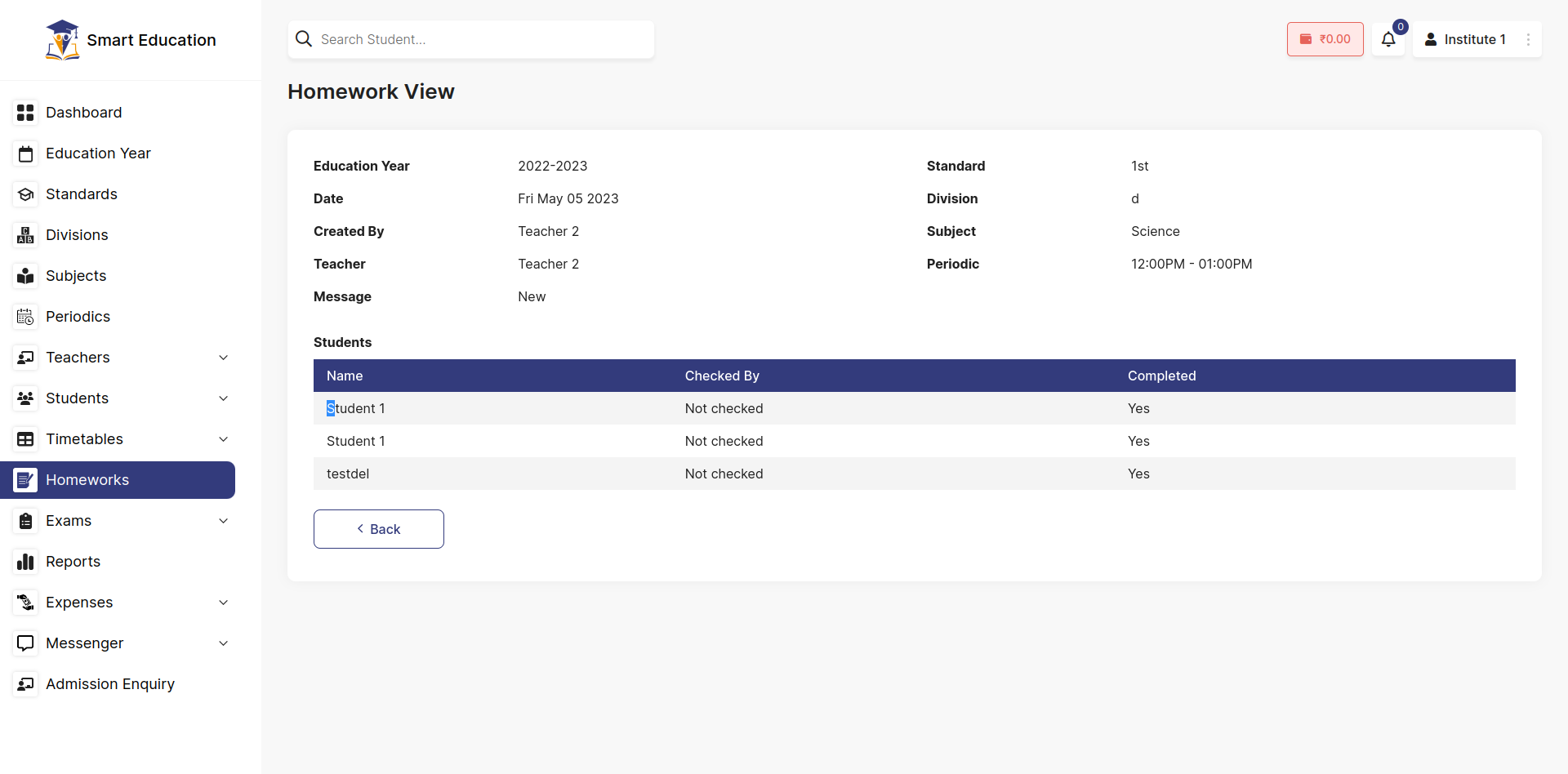This screenshot has height=774, width=1568.
Task: Click the Science subject value
Action: coord(1156,231)
